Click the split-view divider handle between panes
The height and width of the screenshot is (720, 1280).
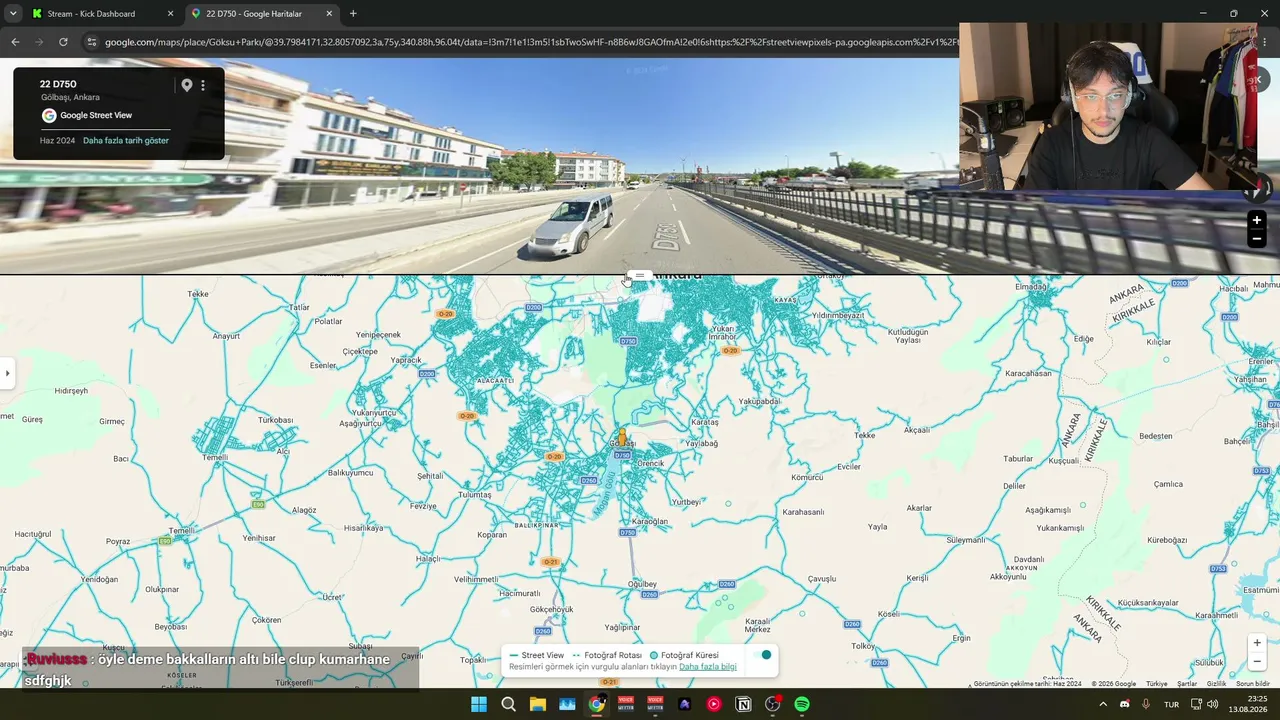point(640,275)
